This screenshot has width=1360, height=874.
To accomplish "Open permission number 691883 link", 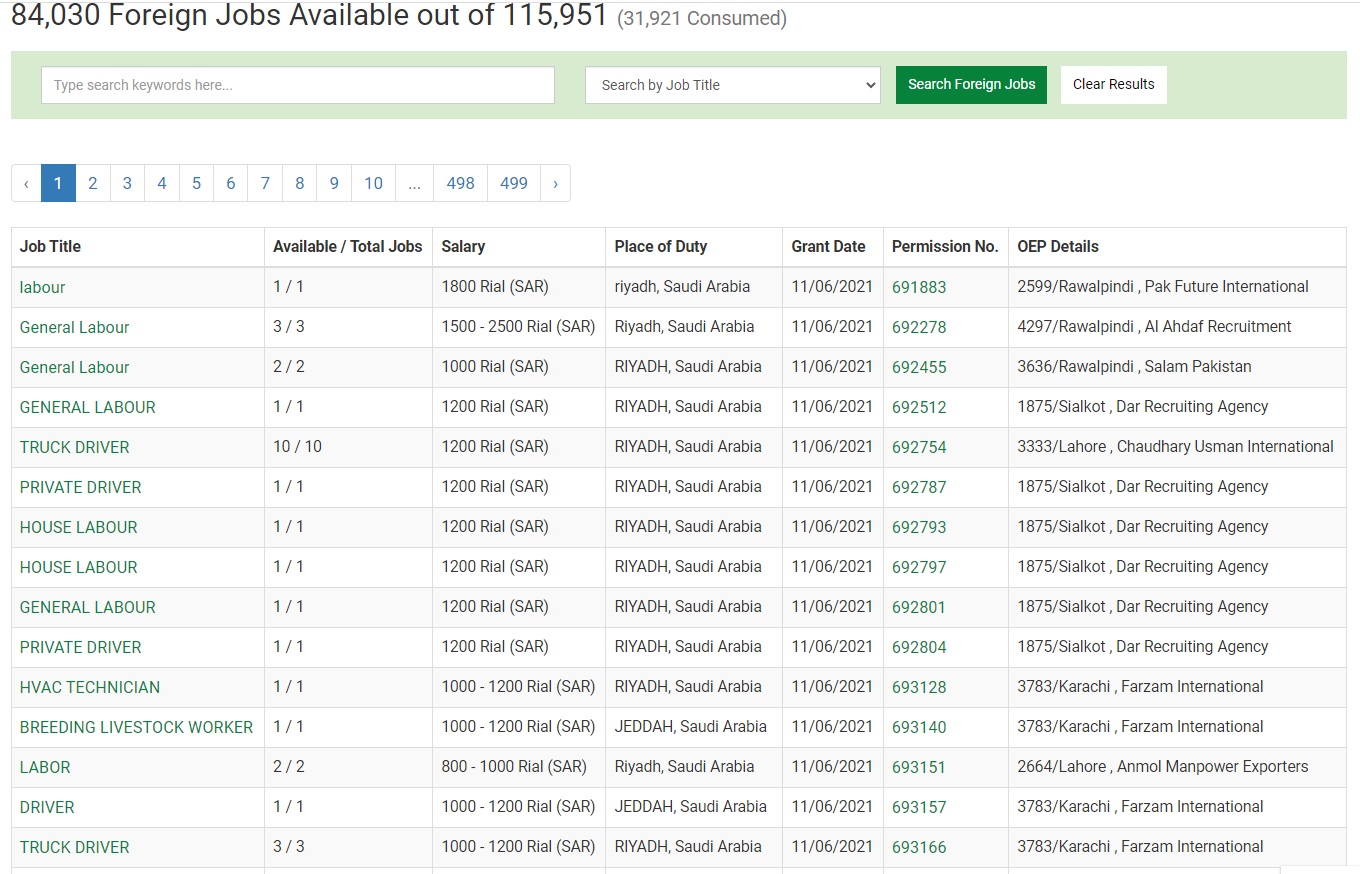I will (919, 287).
